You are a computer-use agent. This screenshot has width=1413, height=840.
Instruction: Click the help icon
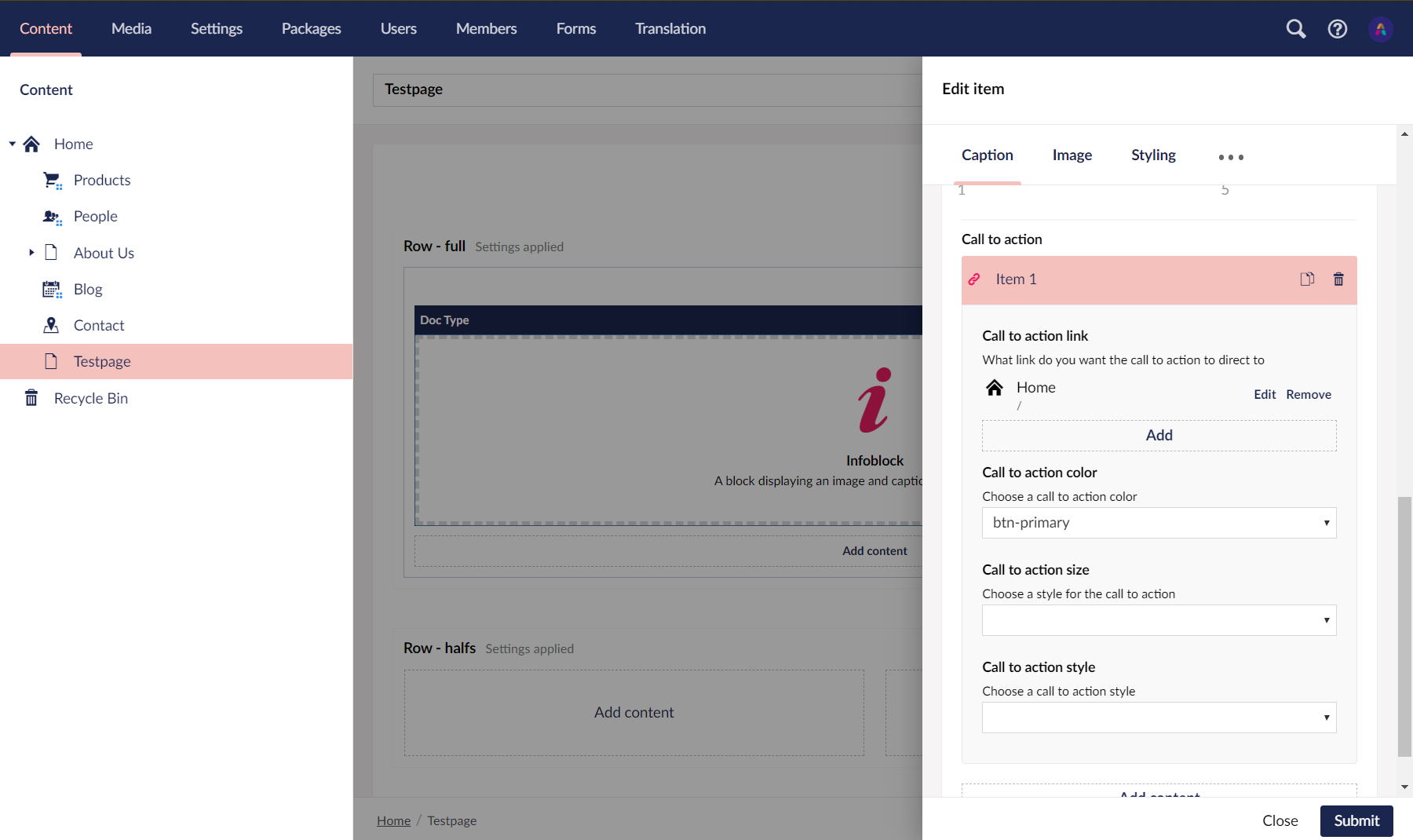[1338, 28]
